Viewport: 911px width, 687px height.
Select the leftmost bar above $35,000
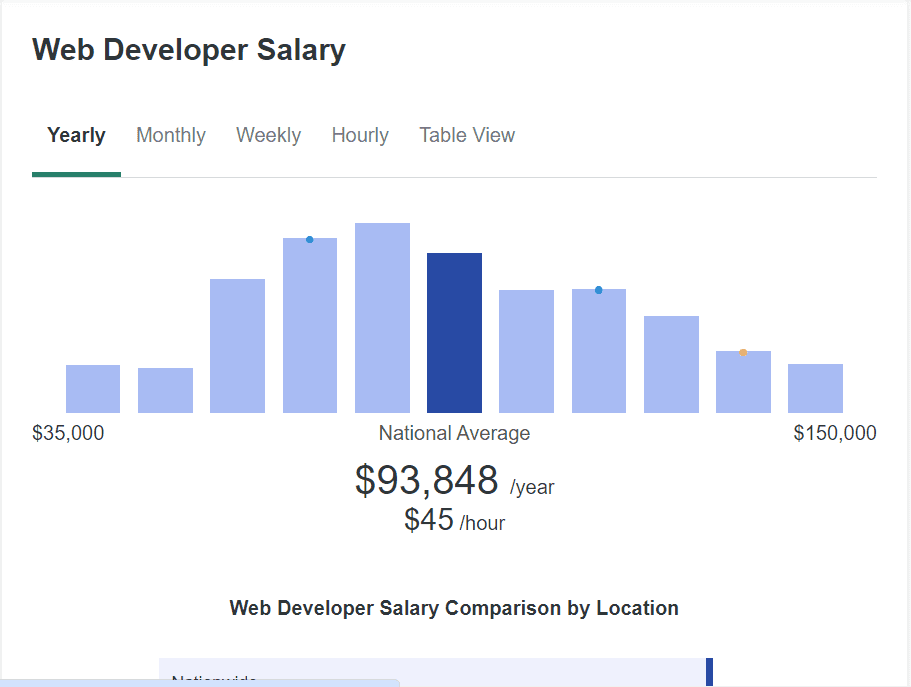(93, 389)
